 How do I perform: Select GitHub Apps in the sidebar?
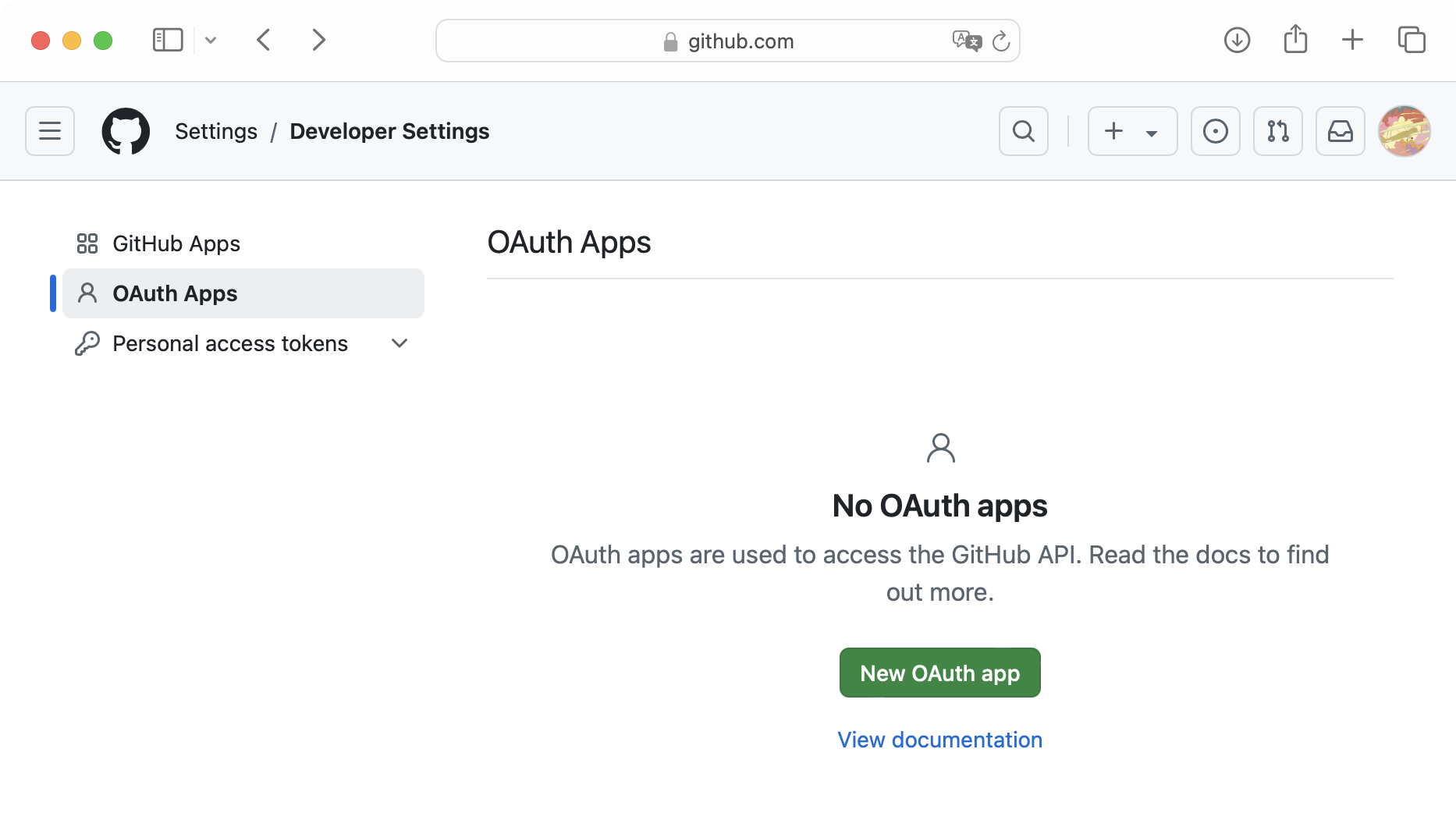pyautogui.click(x=176, y=243)
